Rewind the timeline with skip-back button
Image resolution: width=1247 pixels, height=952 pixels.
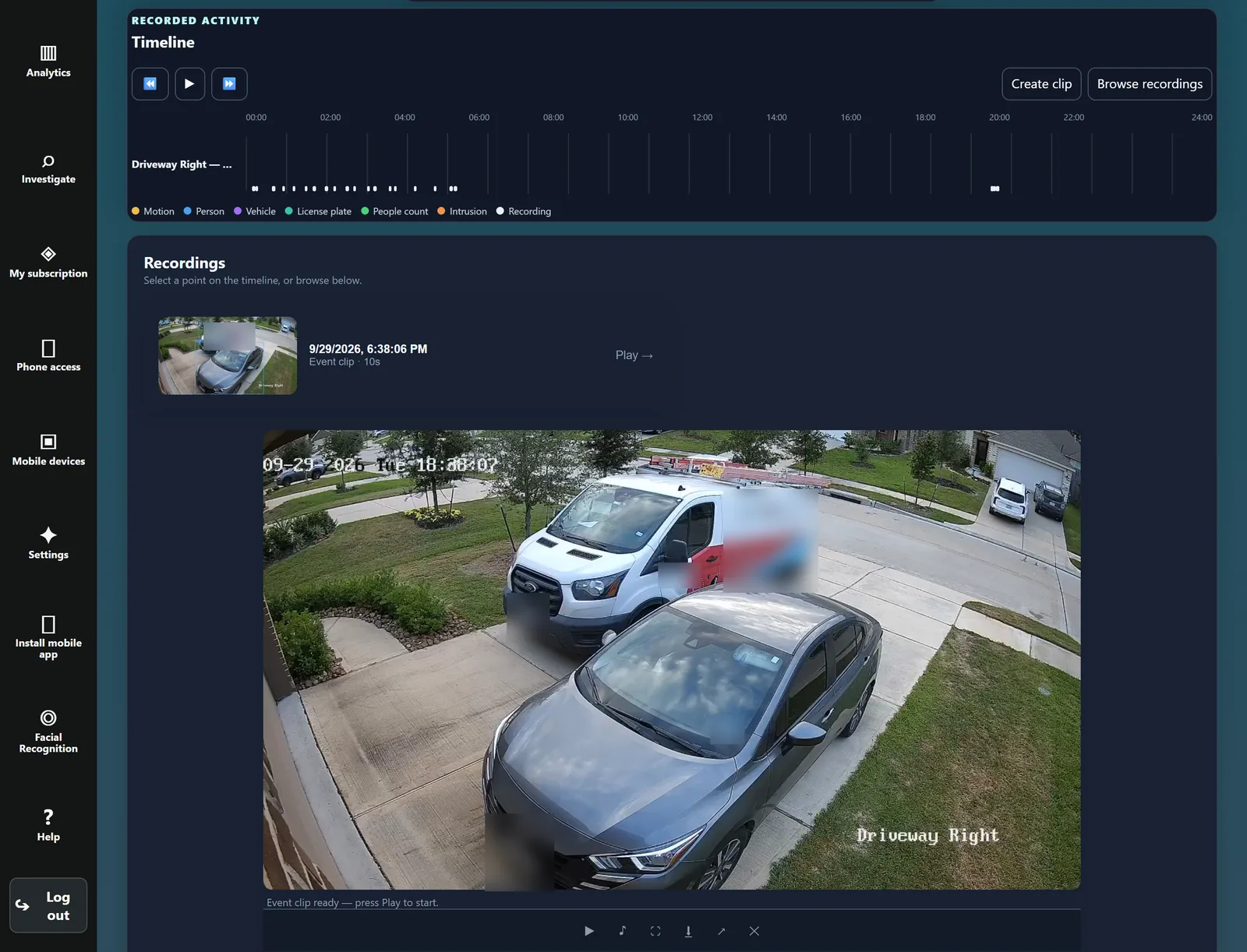click(x=150, y=84)
